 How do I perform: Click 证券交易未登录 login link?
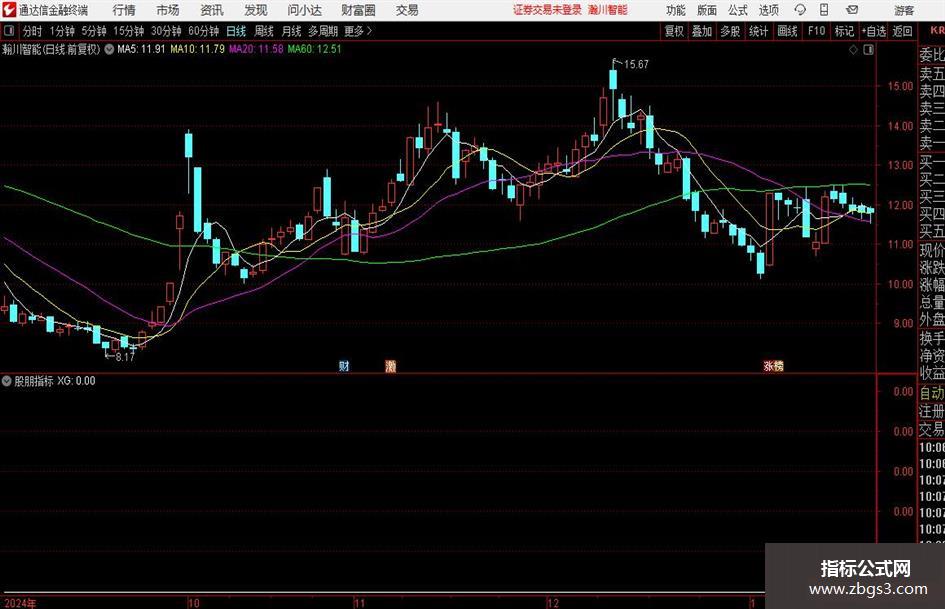click(x=548, y=10)
